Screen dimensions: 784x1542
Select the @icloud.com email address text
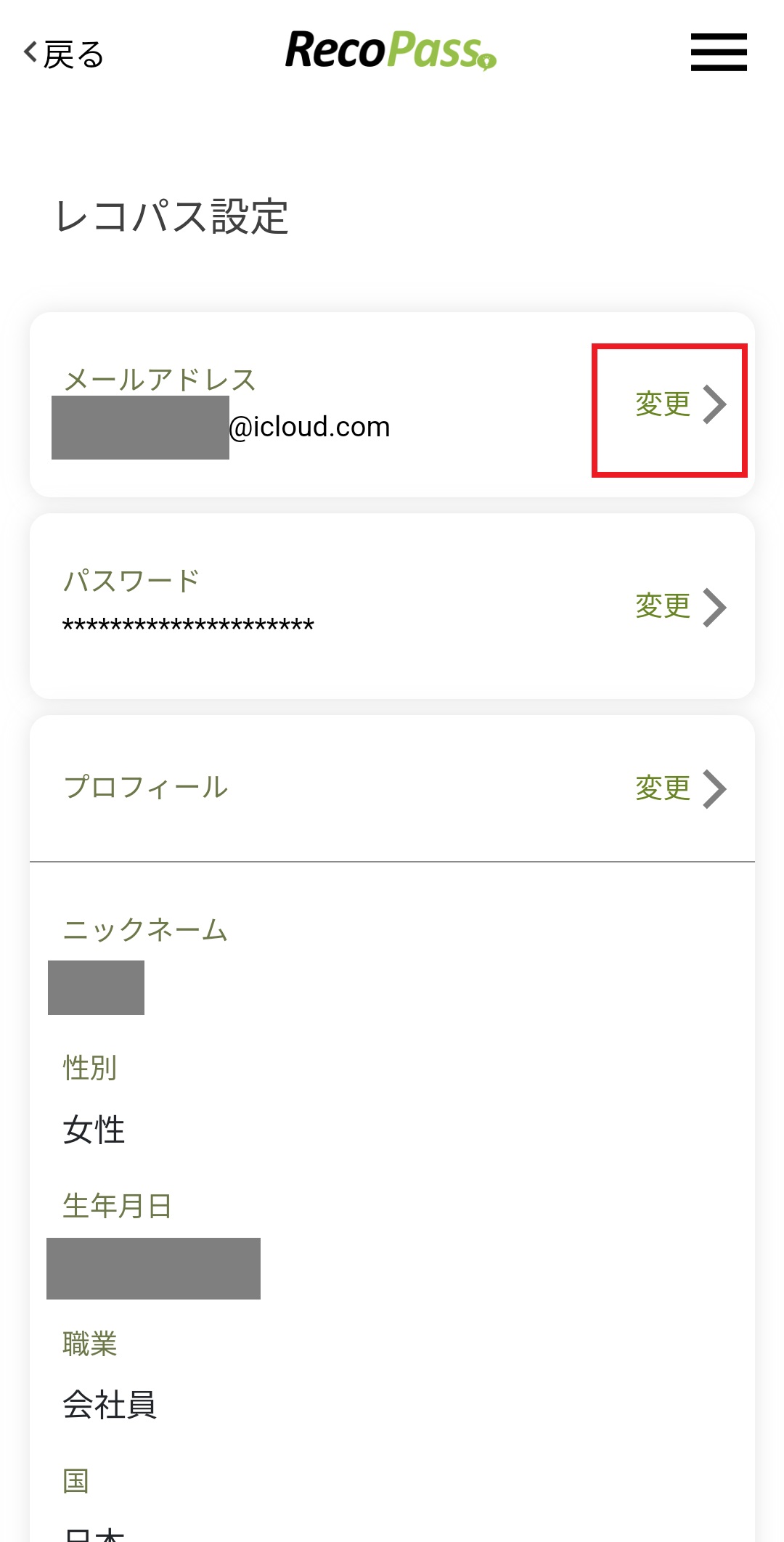pyautogui.click(x=309, y=428)
